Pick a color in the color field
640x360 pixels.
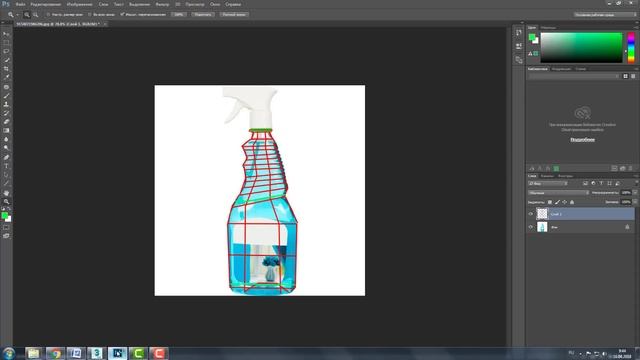582,48
